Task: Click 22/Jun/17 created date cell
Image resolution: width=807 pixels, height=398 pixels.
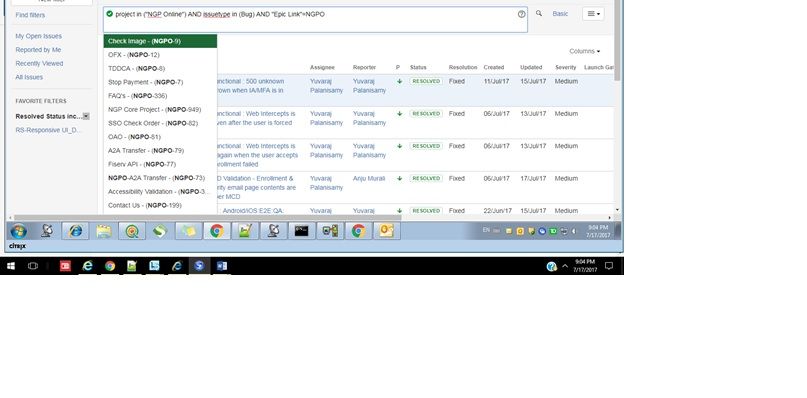Action: point(498,211)
